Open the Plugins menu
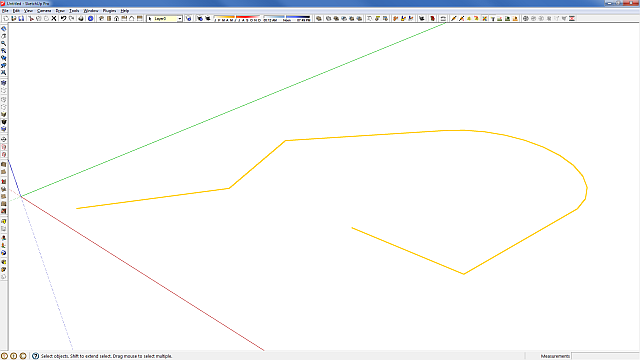Screen dimensions: 640x360 pyautogui.click(x=109, y=11)
